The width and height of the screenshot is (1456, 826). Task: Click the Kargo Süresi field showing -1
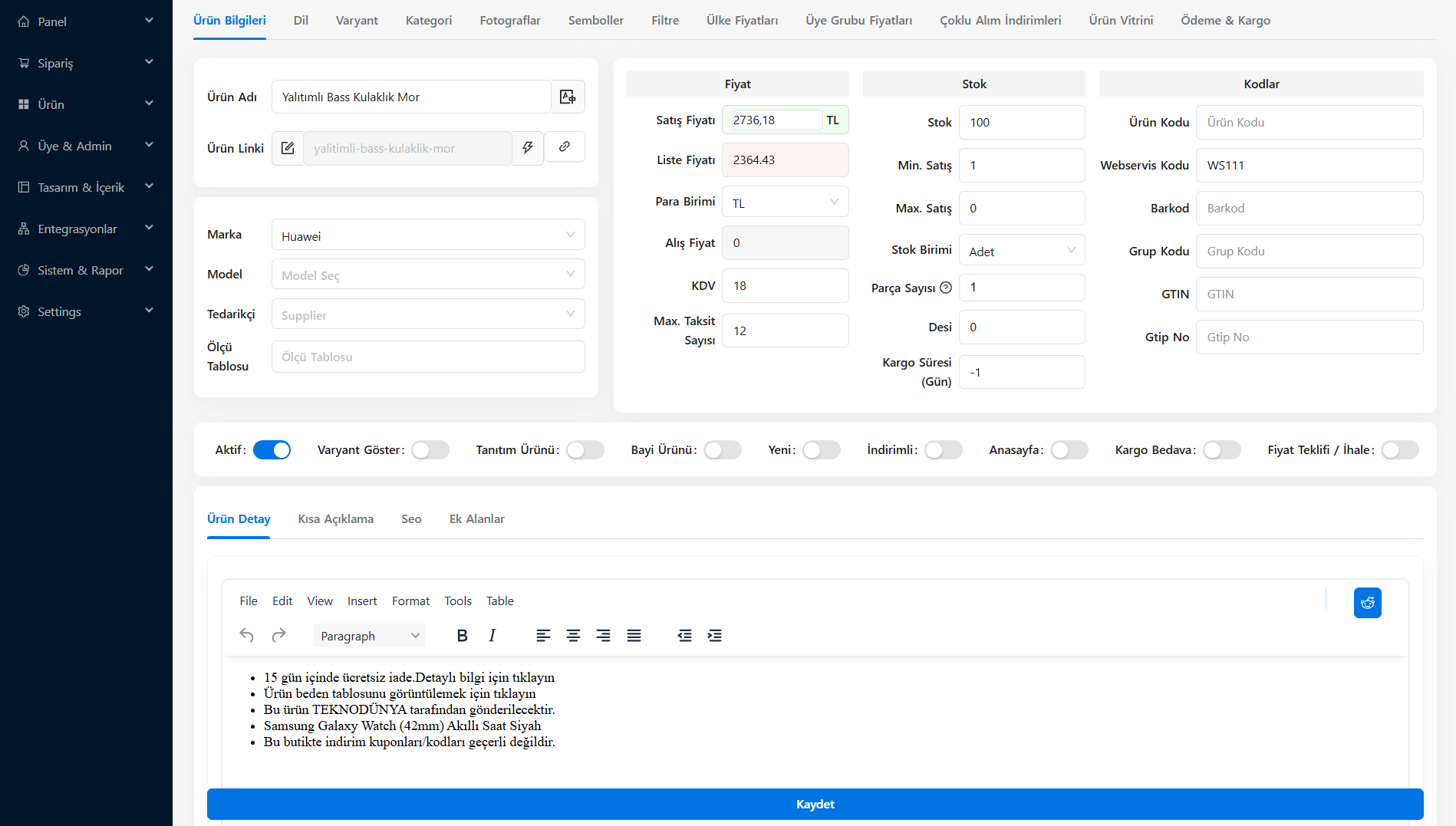point(1022,372)
